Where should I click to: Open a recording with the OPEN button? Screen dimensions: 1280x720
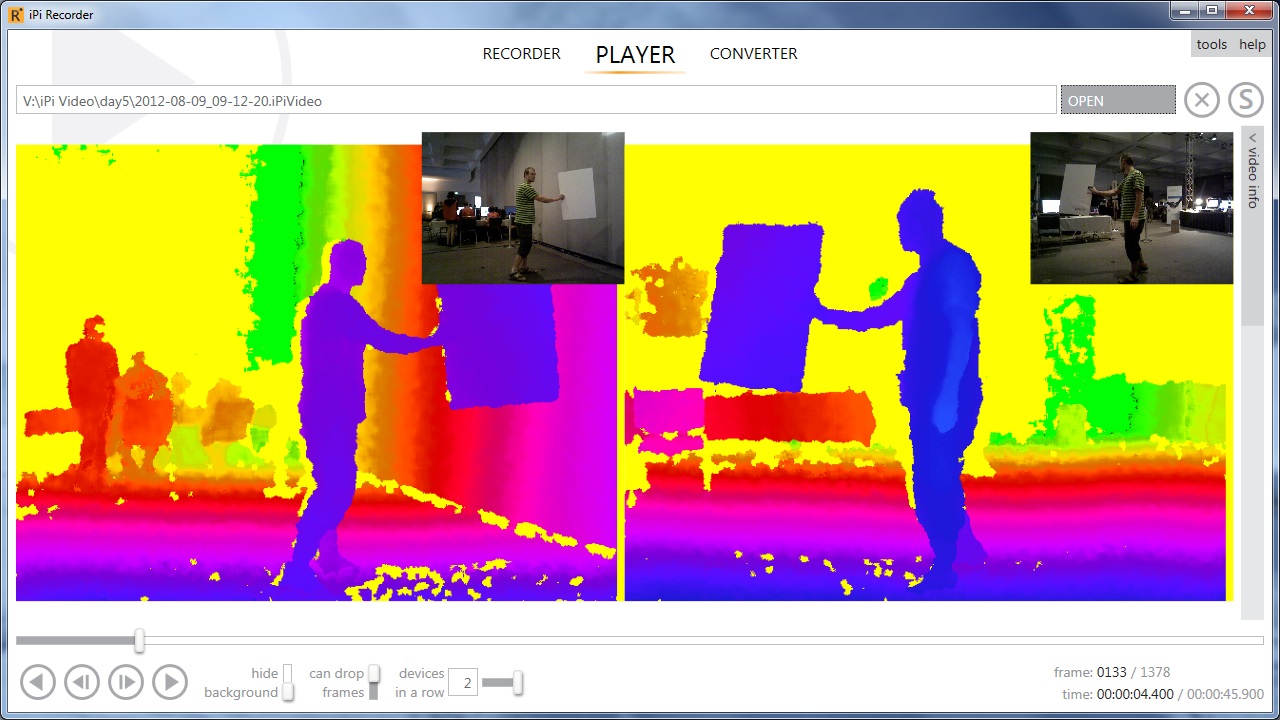1117,99
